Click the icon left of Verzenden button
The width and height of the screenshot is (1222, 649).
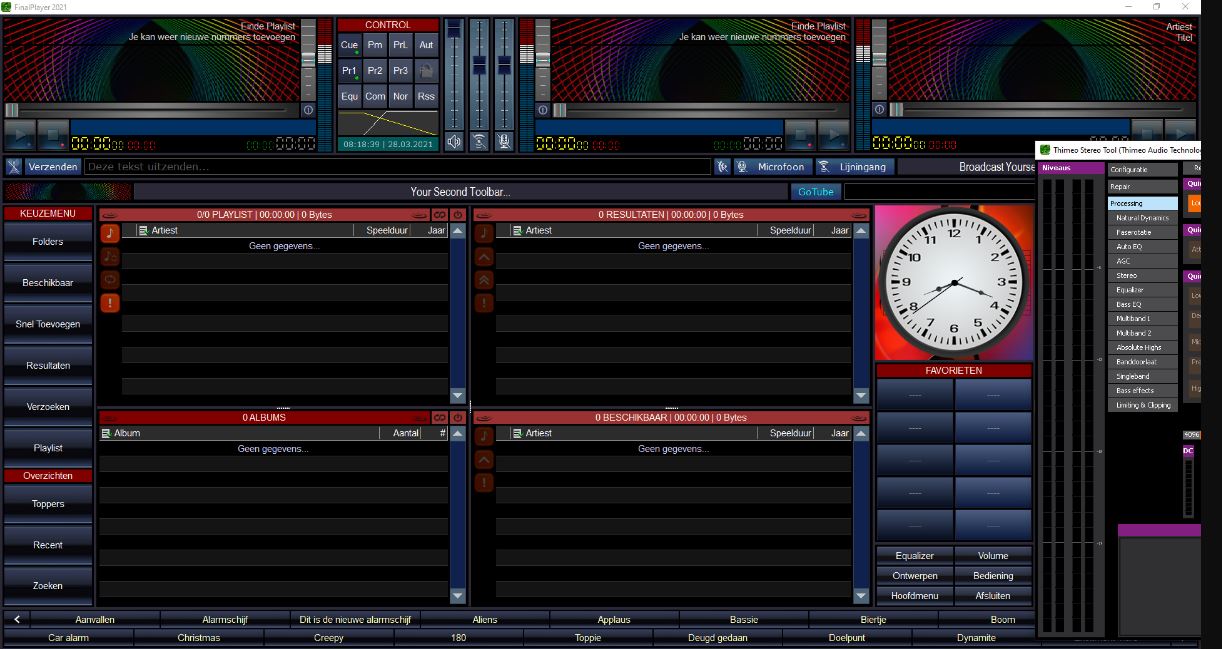(x=14, y=167)
